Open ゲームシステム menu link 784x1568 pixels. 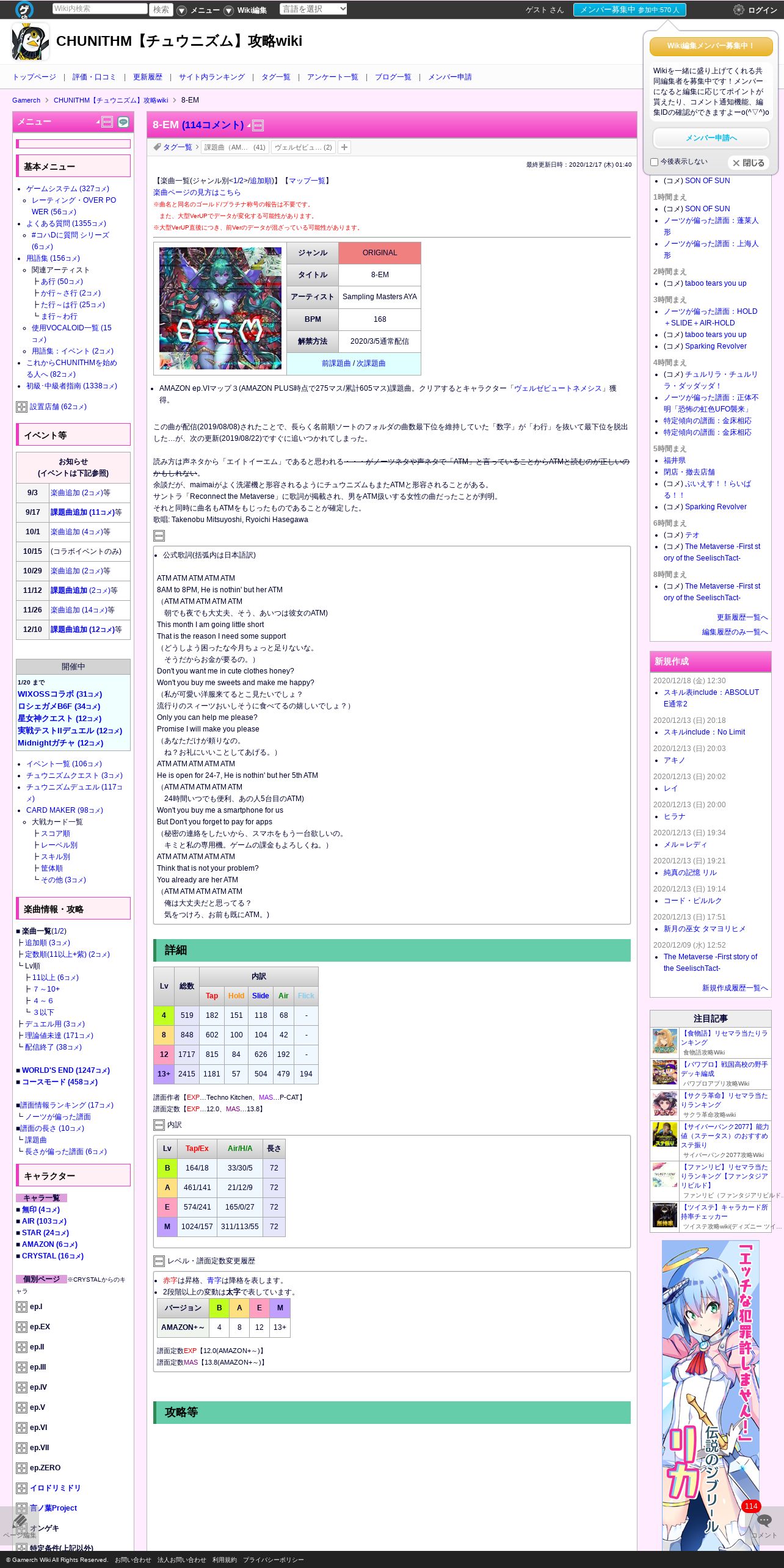point(68,189)
